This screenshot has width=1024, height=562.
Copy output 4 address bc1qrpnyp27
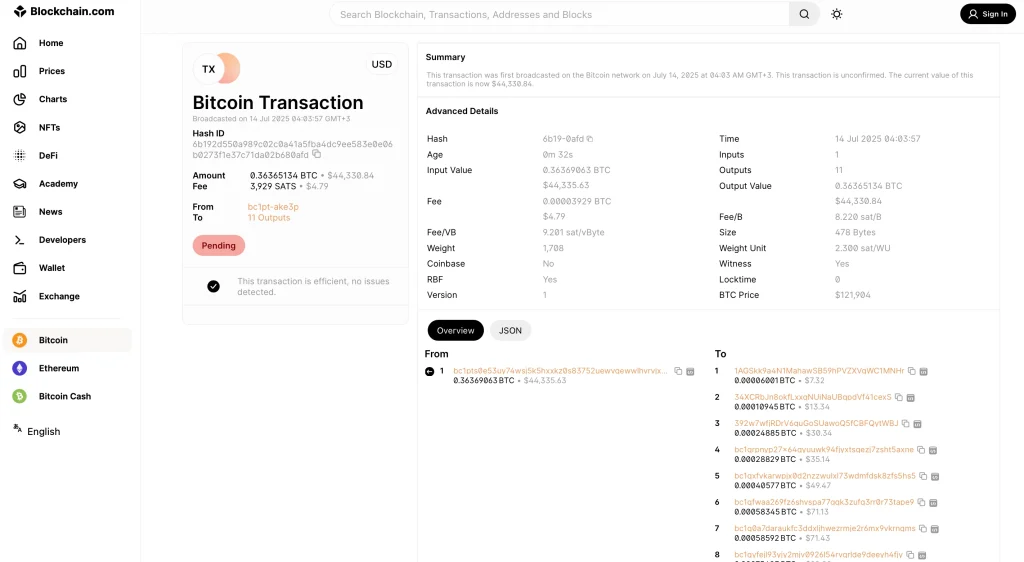[x=921, y=450]
